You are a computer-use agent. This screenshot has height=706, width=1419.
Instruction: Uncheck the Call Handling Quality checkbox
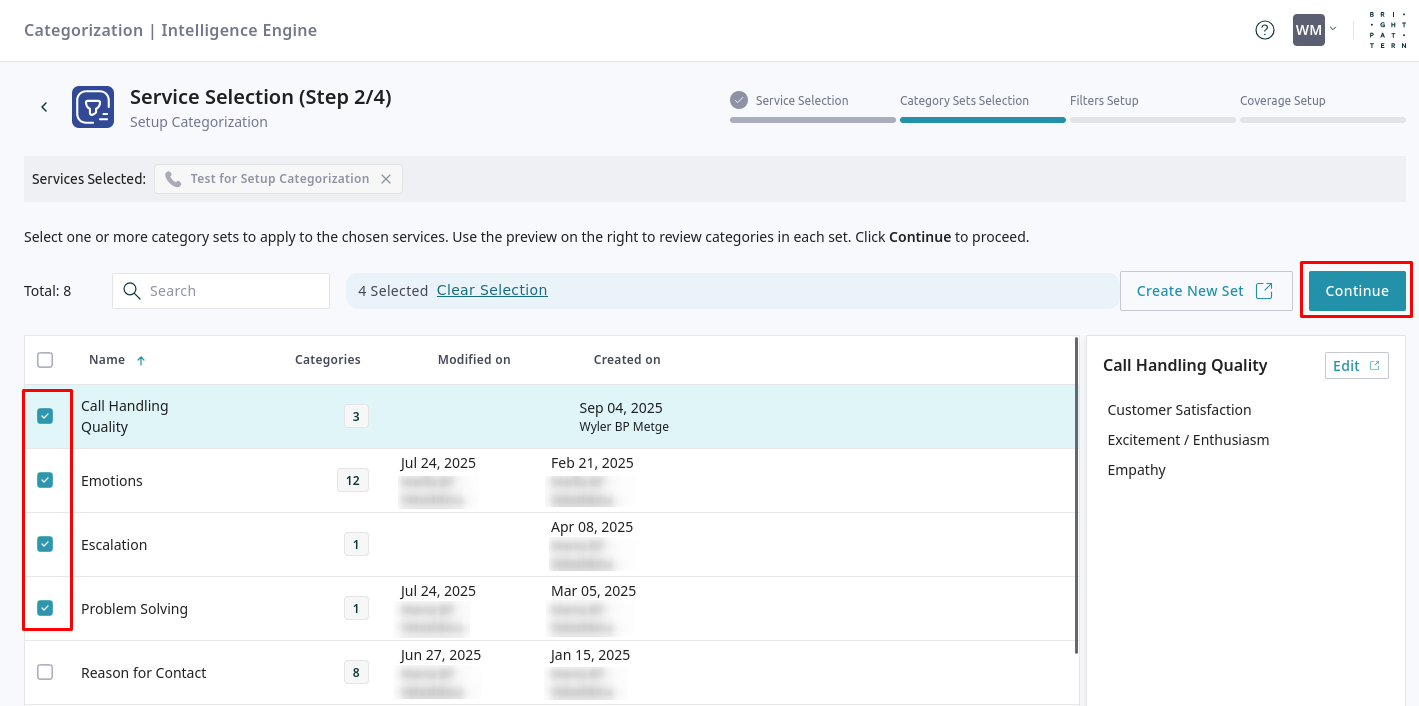coord(45,416)
